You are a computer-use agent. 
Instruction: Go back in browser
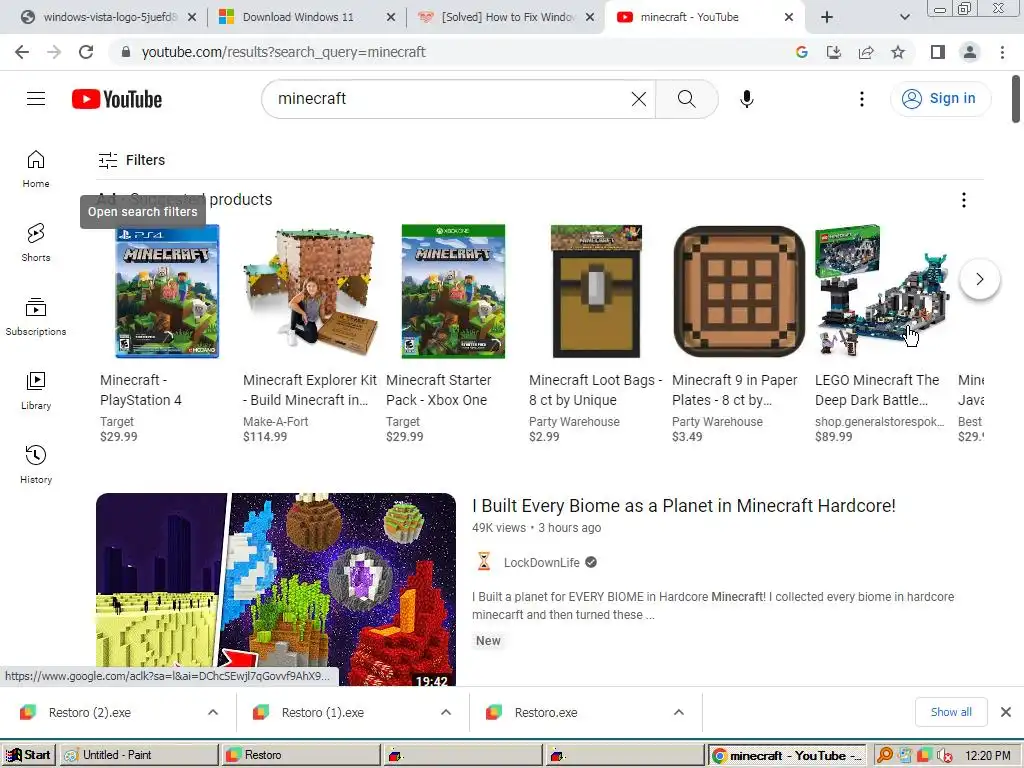(x=22, y=52)
